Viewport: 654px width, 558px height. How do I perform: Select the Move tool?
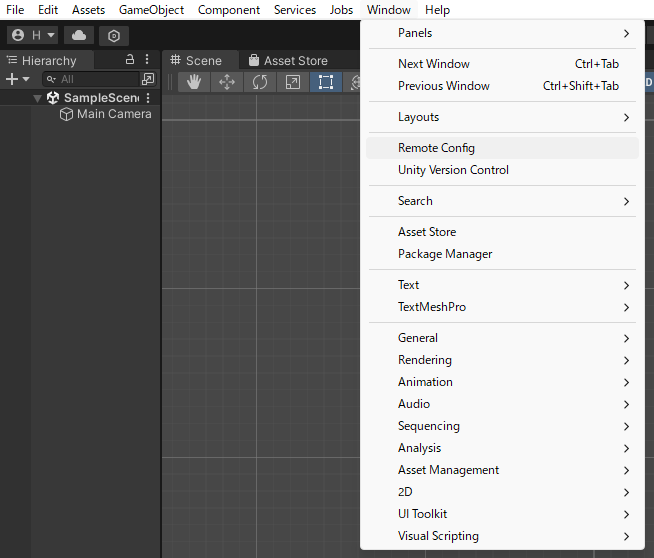[x=227, y=82]
